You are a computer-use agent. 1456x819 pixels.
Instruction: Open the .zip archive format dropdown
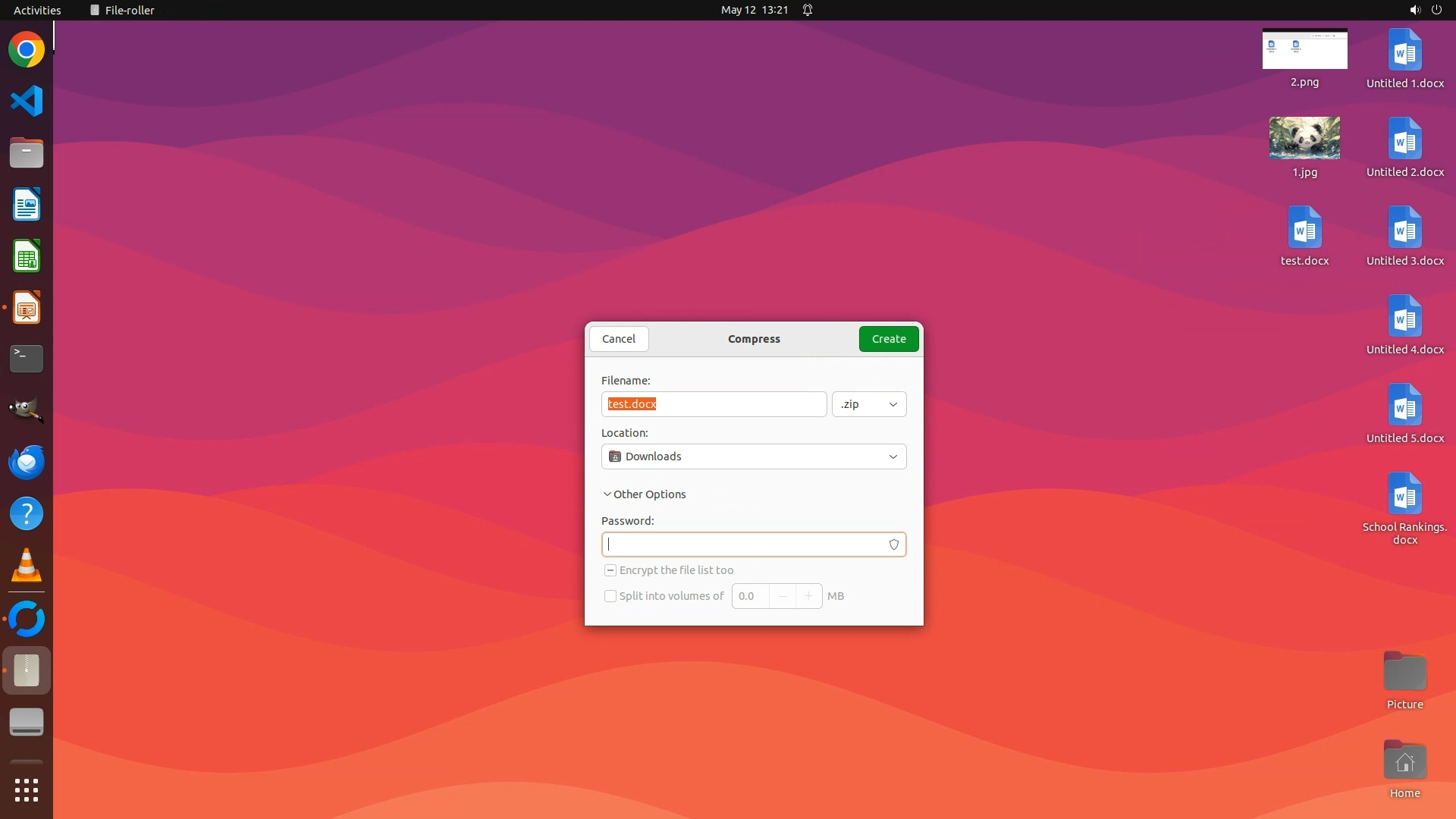[868, 404]
